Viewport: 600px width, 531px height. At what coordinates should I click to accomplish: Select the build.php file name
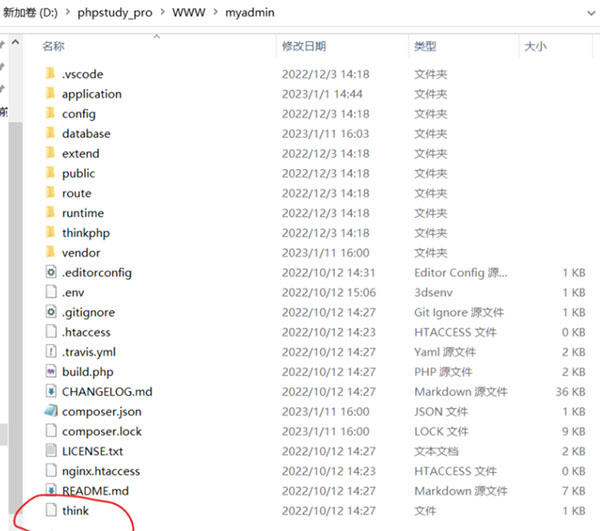(88, 372)
